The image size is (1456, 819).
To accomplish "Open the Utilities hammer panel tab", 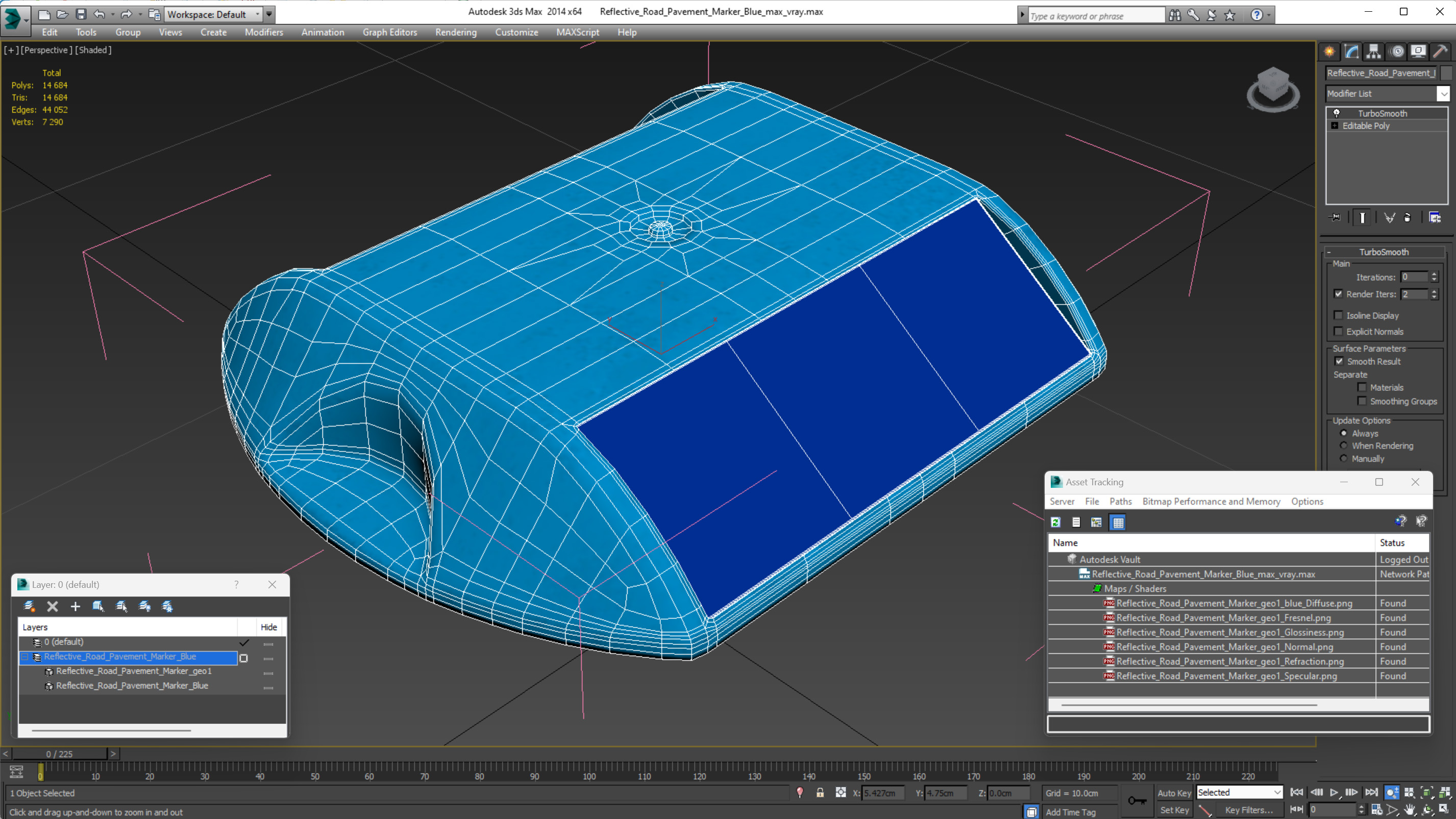I will 1440,52.
